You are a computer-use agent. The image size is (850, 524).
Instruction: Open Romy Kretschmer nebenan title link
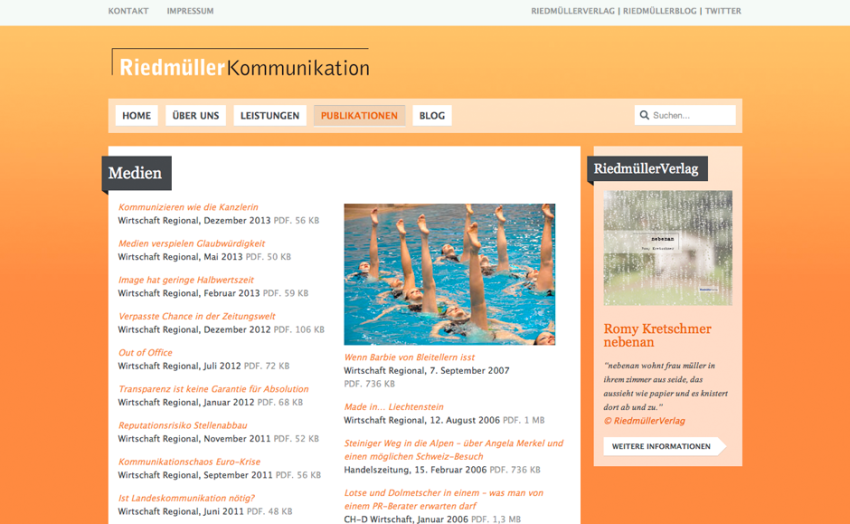[657, 335]
